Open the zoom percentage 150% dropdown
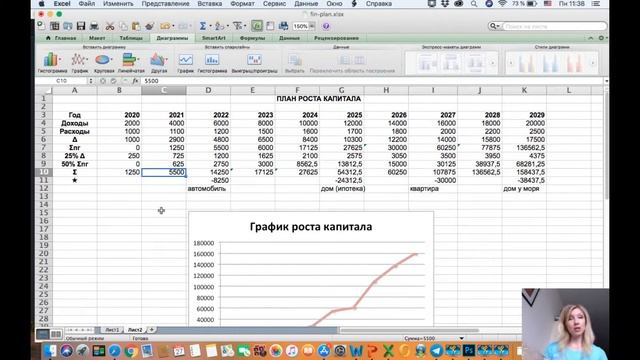 point(312,26)
